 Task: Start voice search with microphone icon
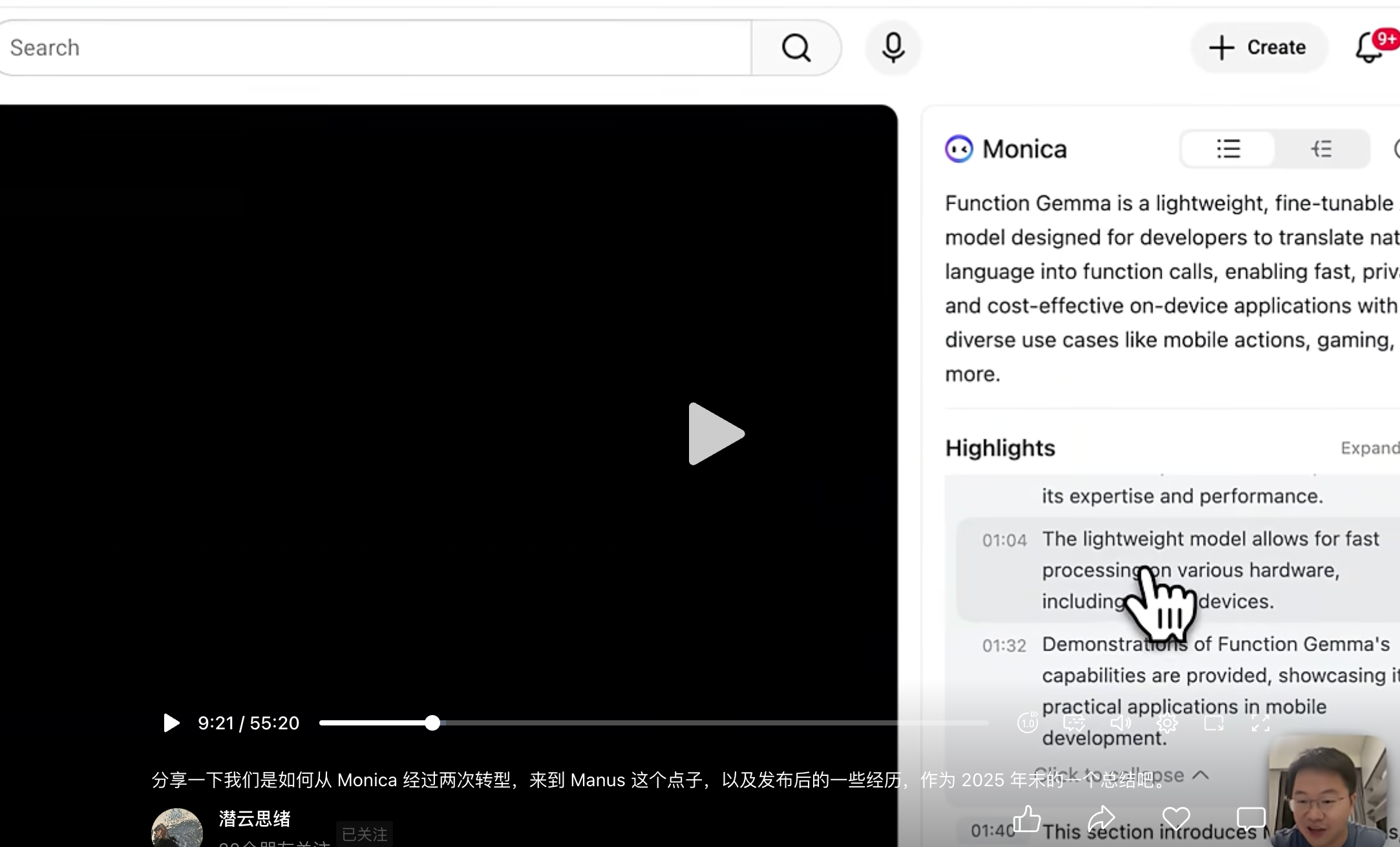pyautogui.click(x=893, y=48)
